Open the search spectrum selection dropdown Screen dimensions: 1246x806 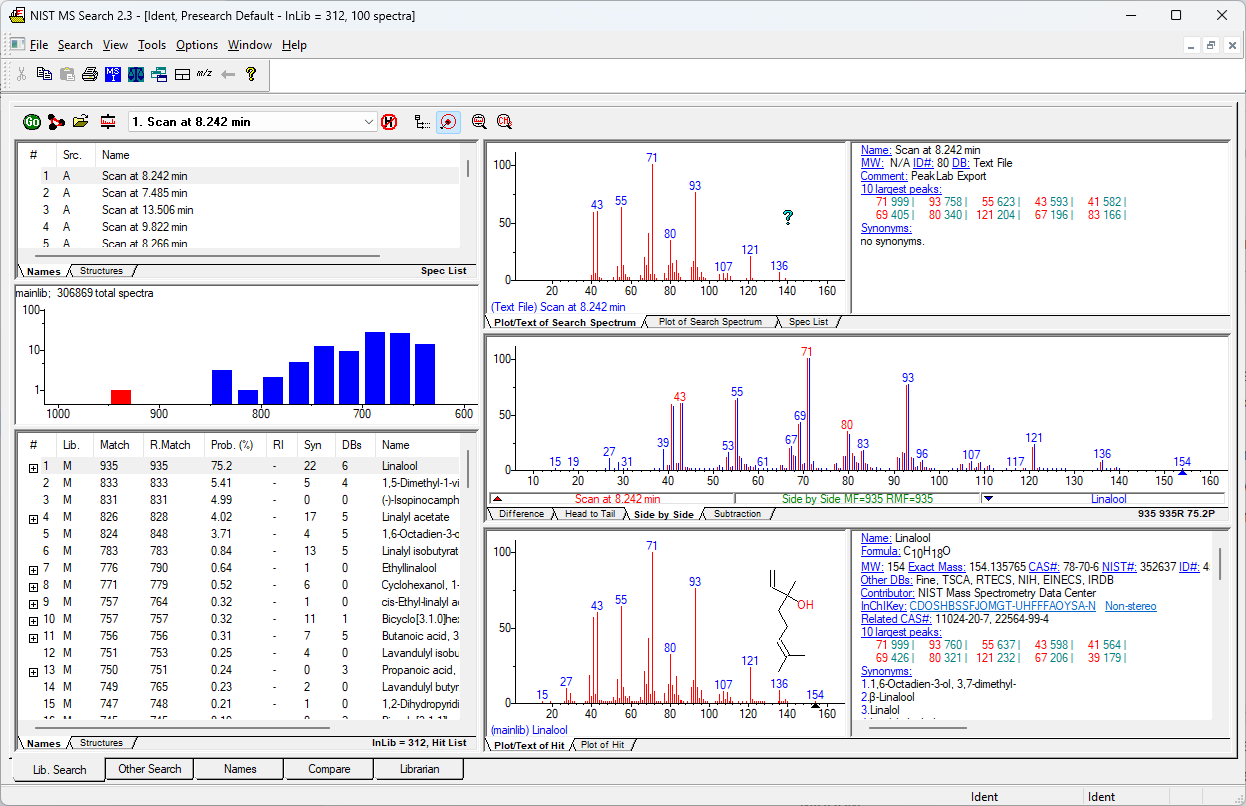368,122
